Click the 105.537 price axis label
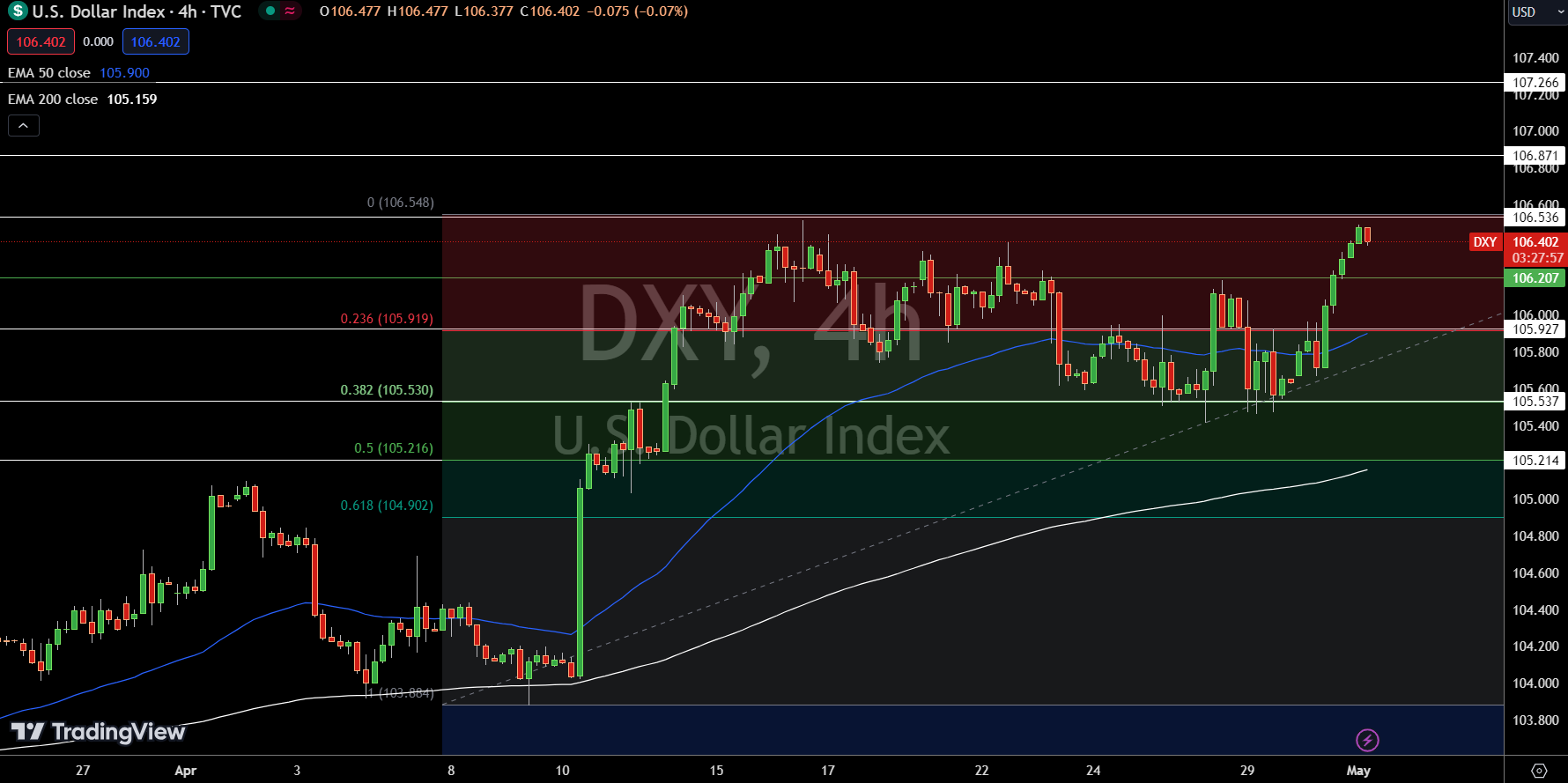Image resolution: width=1568 pixels, height=783 pixels. (x=1535, y=402)
